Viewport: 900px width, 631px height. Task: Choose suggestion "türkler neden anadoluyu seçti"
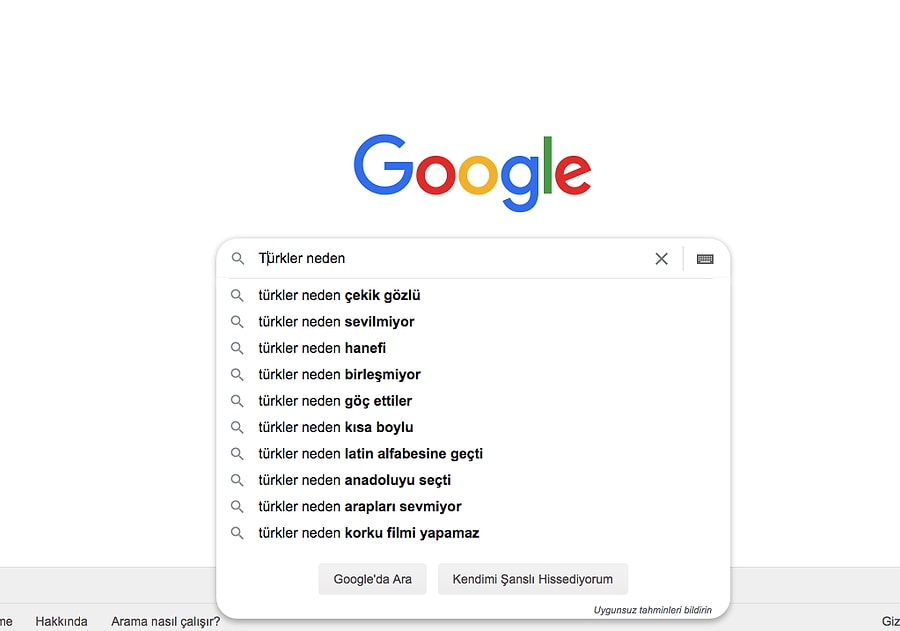354,480
